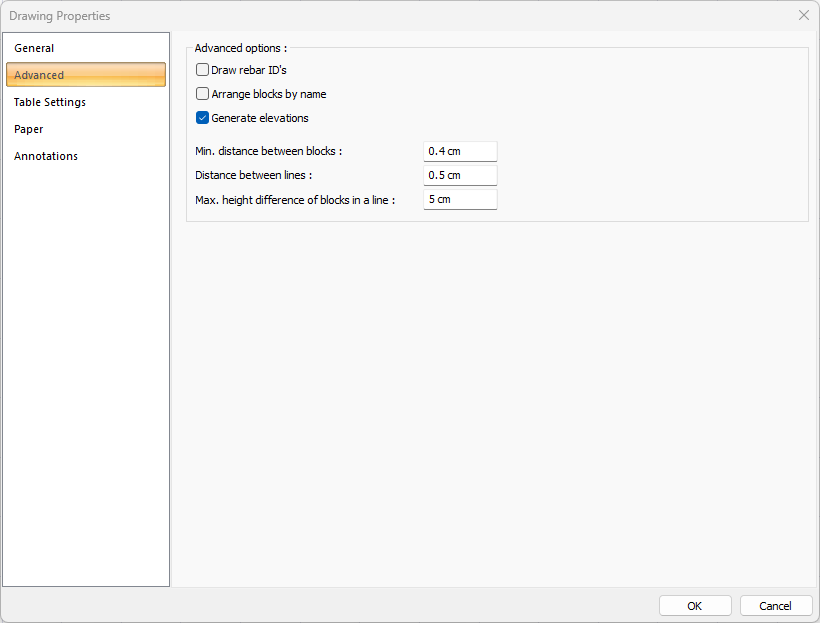The height and width of the screenshot is (623, 820).
Task: Switch to Table Settings page
Action: 50,102
